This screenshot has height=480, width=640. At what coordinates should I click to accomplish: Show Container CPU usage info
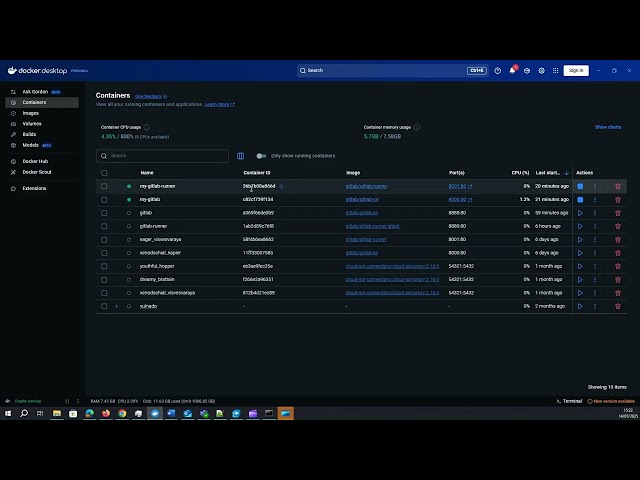pyautogui.click(x=147, y=127)
